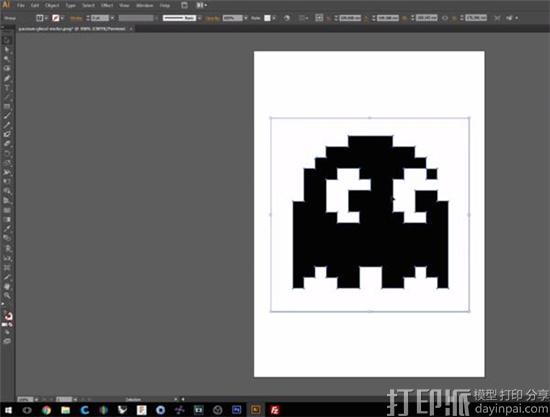The height and width of the screenshot is (417, 550).
Task: Open File Explorer from the taskbar
Action: click(65, 410)
